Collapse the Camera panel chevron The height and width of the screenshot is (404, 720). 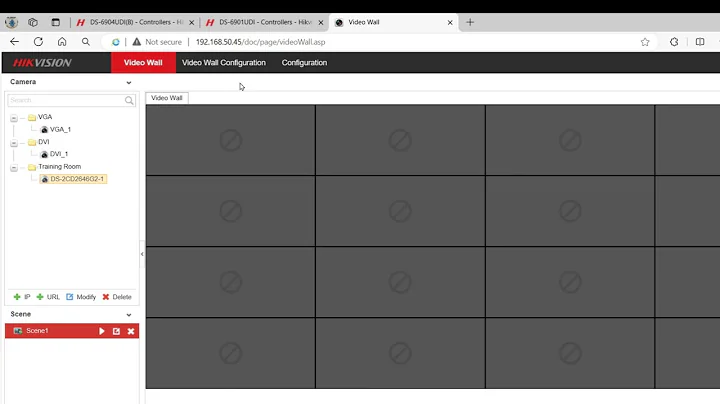(129, 83)
